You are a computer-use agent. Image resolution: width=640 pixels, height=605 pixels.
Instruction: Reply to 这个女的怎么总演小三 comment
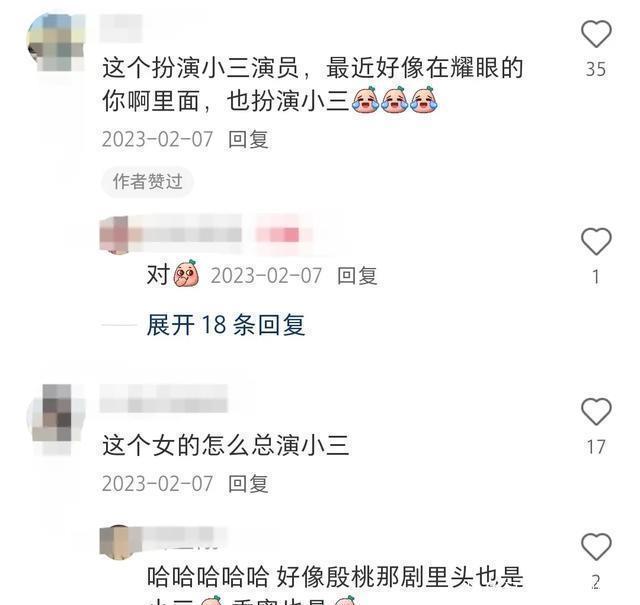coord(248,483)
